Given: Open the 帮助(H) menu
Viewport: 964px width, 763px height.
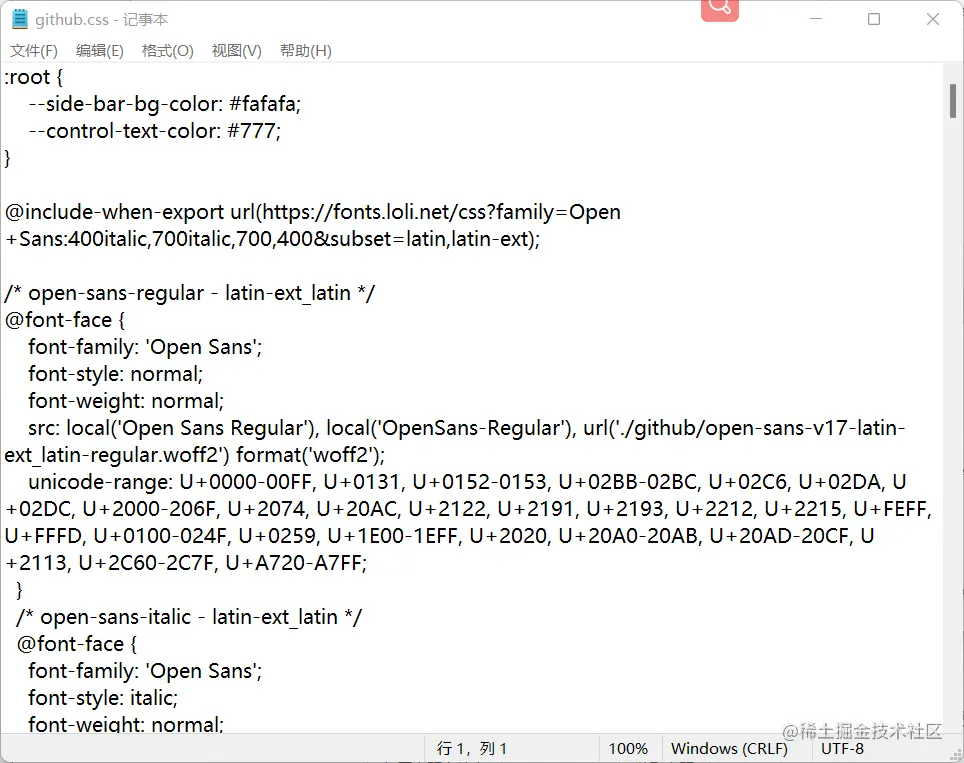Looking at the screenshot, I should point(306,50).
